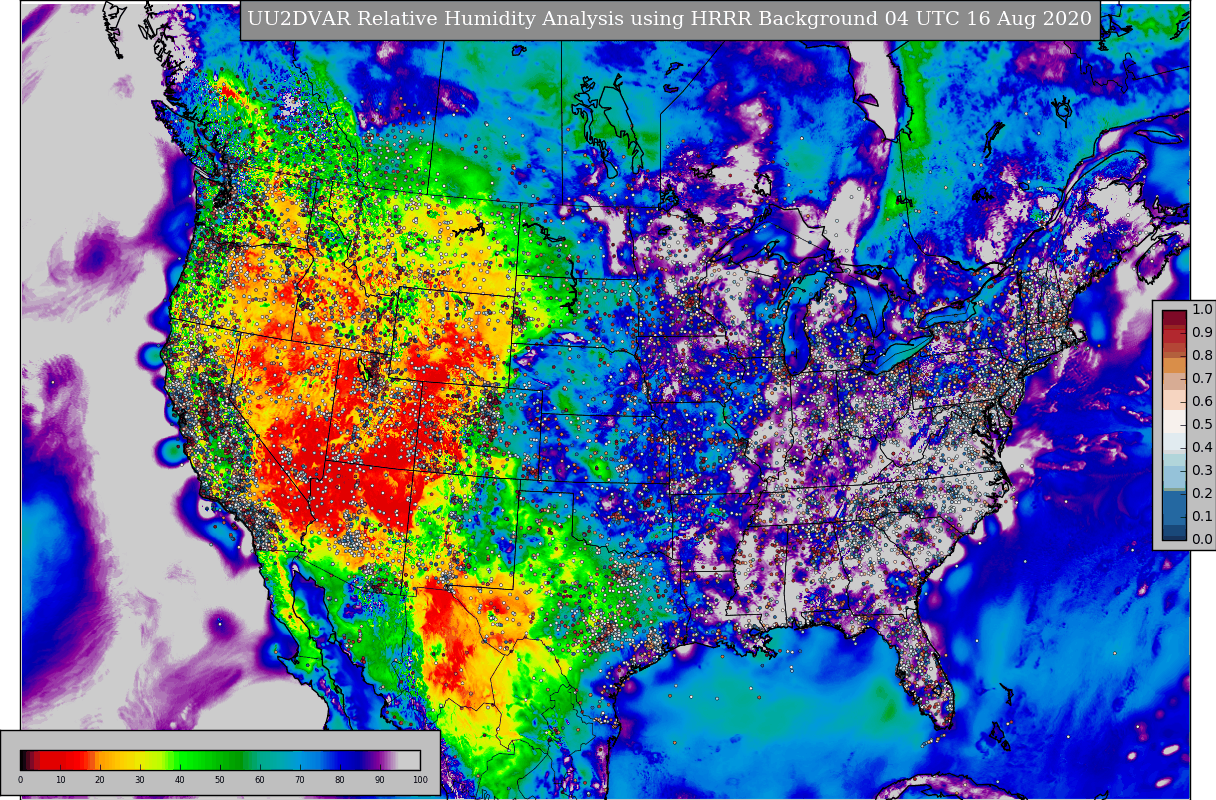Click the 0.1 label on the right colorbar
This screenshot has height=800, width=1216.
1202,516
